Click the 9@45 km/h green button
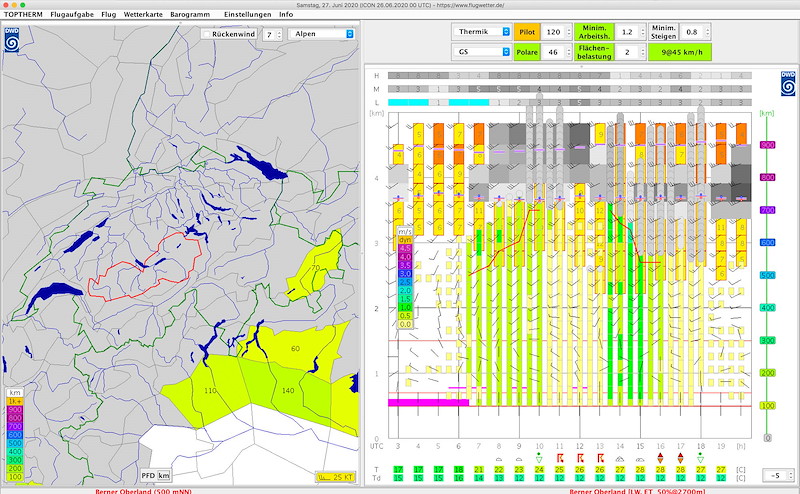 pyautogui.click(x=680, y=52)
